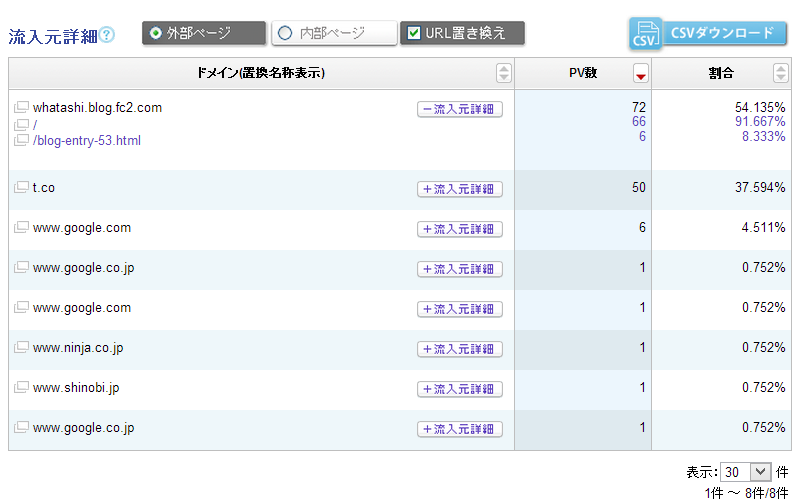Open the external link icon beside www.shinobi.jp

(x=20, y=388)
